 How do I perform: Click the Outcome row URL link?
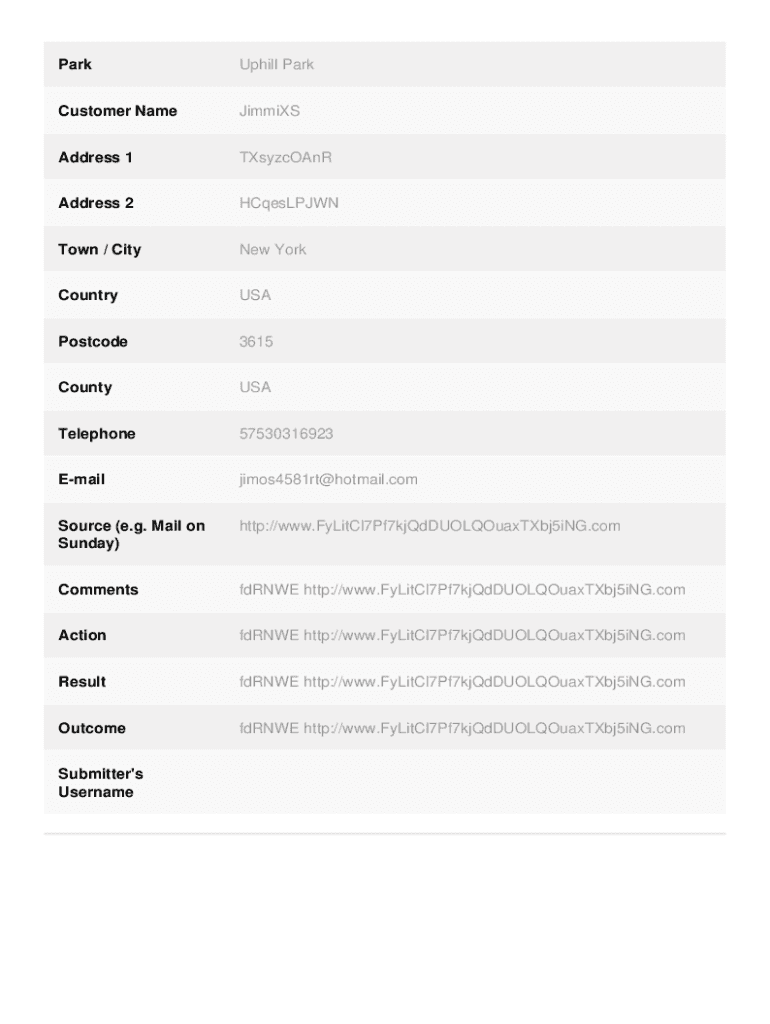(494, 728)
